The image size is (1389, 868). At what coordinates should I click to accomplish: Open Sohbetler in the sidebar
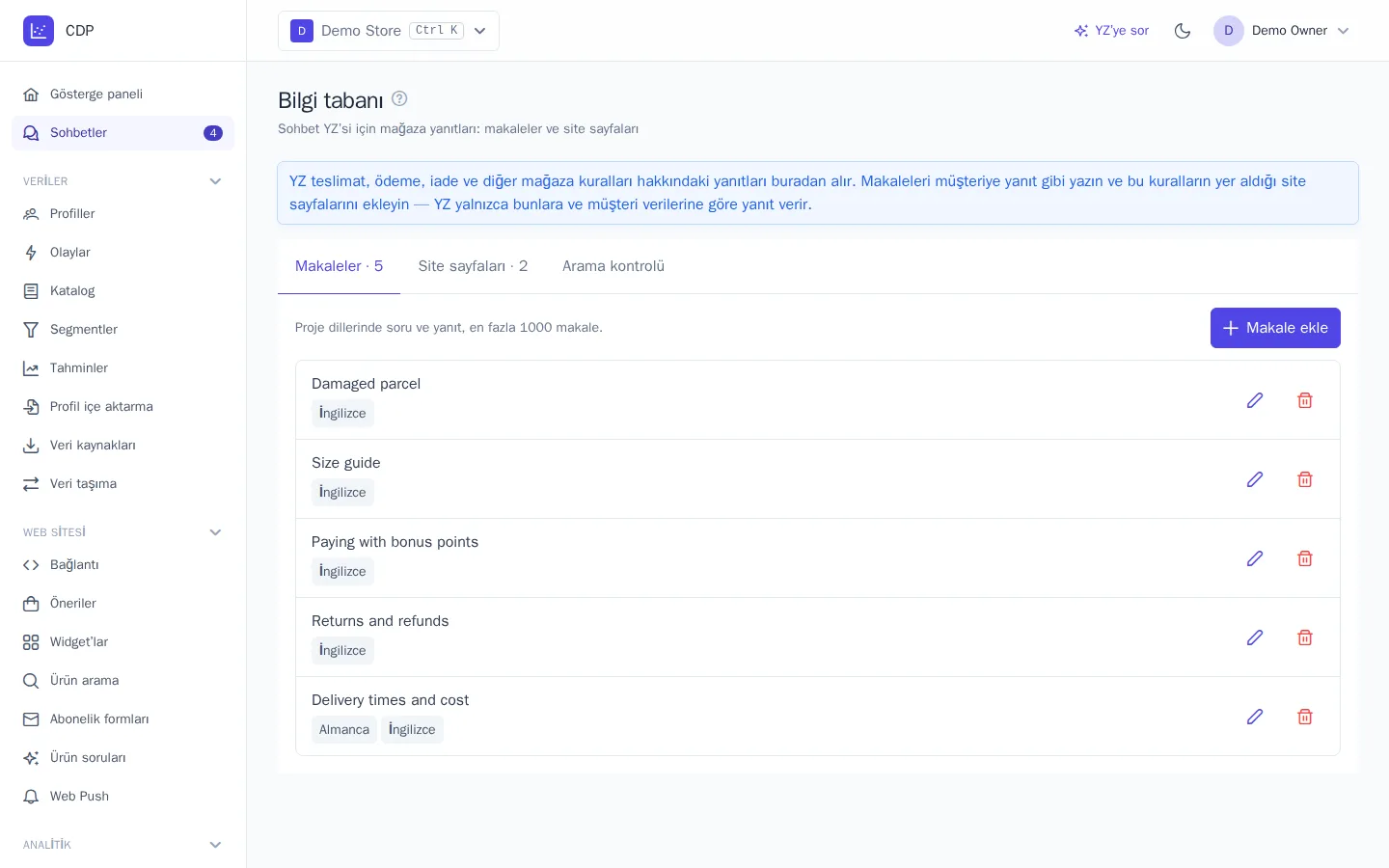pyautogui.click(x=123, y=133)
